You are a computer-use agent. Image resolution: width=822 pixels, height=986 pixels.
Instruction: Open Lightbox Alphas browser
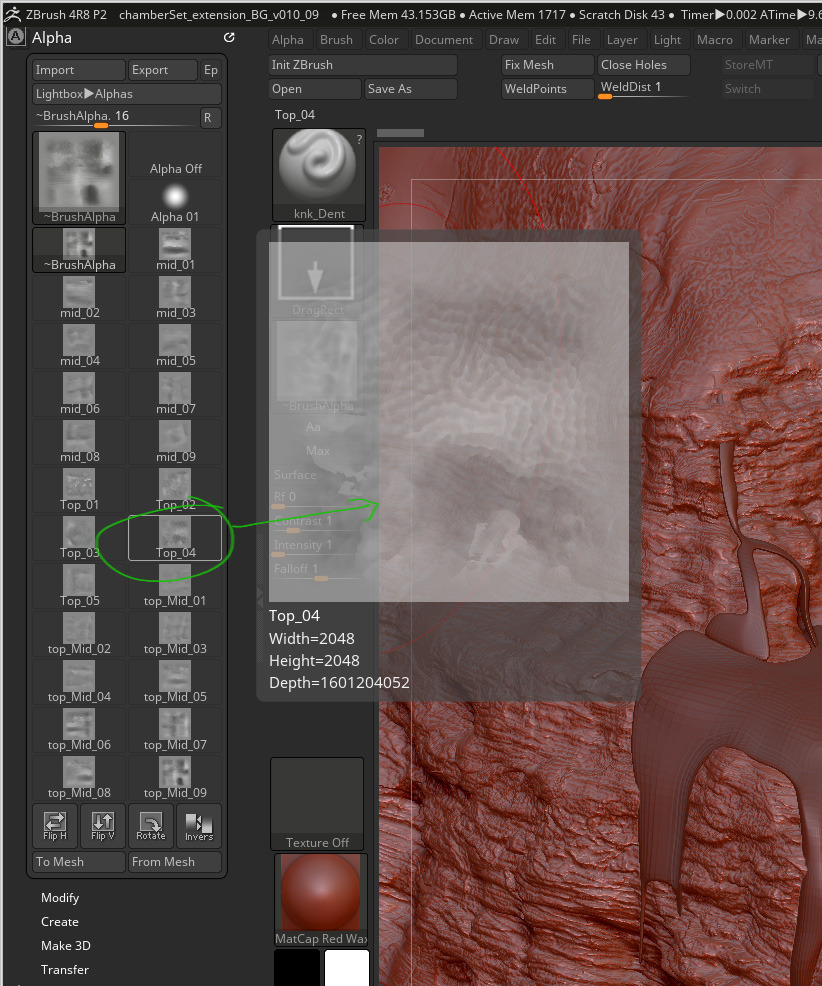[x=127, y=93]
